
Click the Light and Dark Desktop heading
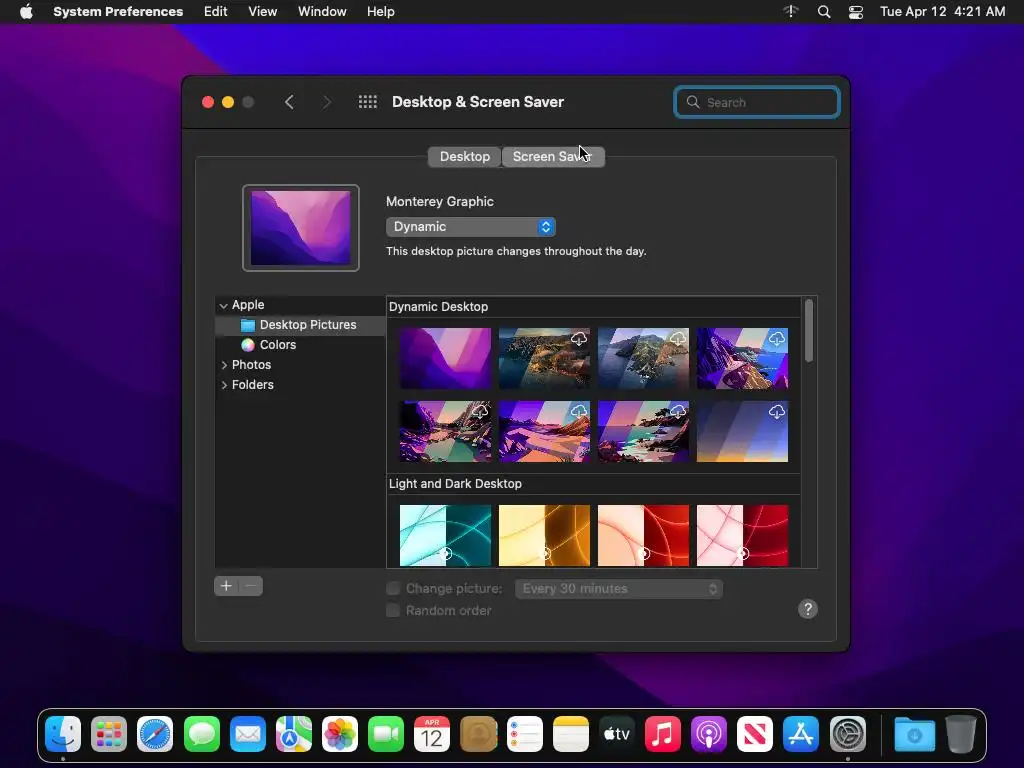click(455, 484)
